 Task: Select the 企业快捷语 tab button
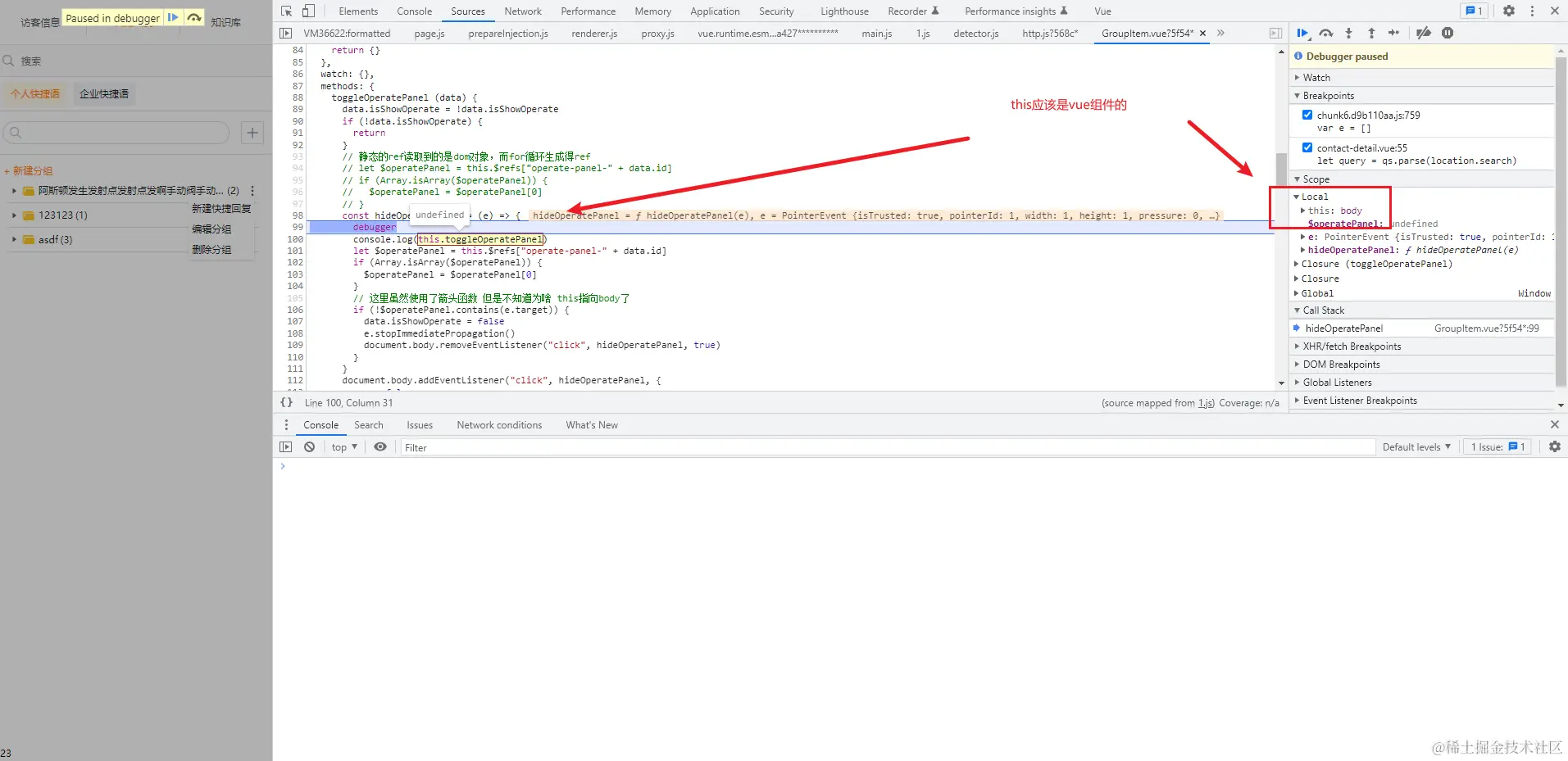pos(104,94)
